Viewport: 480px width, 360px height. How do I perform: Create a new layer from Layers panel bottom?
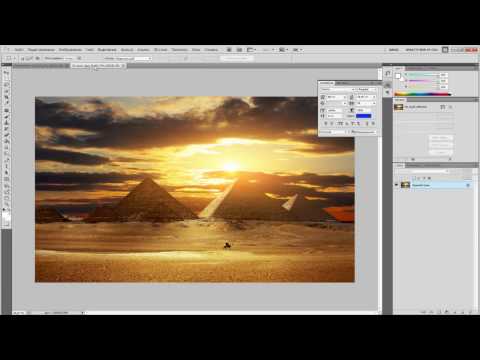click(462, 312)
